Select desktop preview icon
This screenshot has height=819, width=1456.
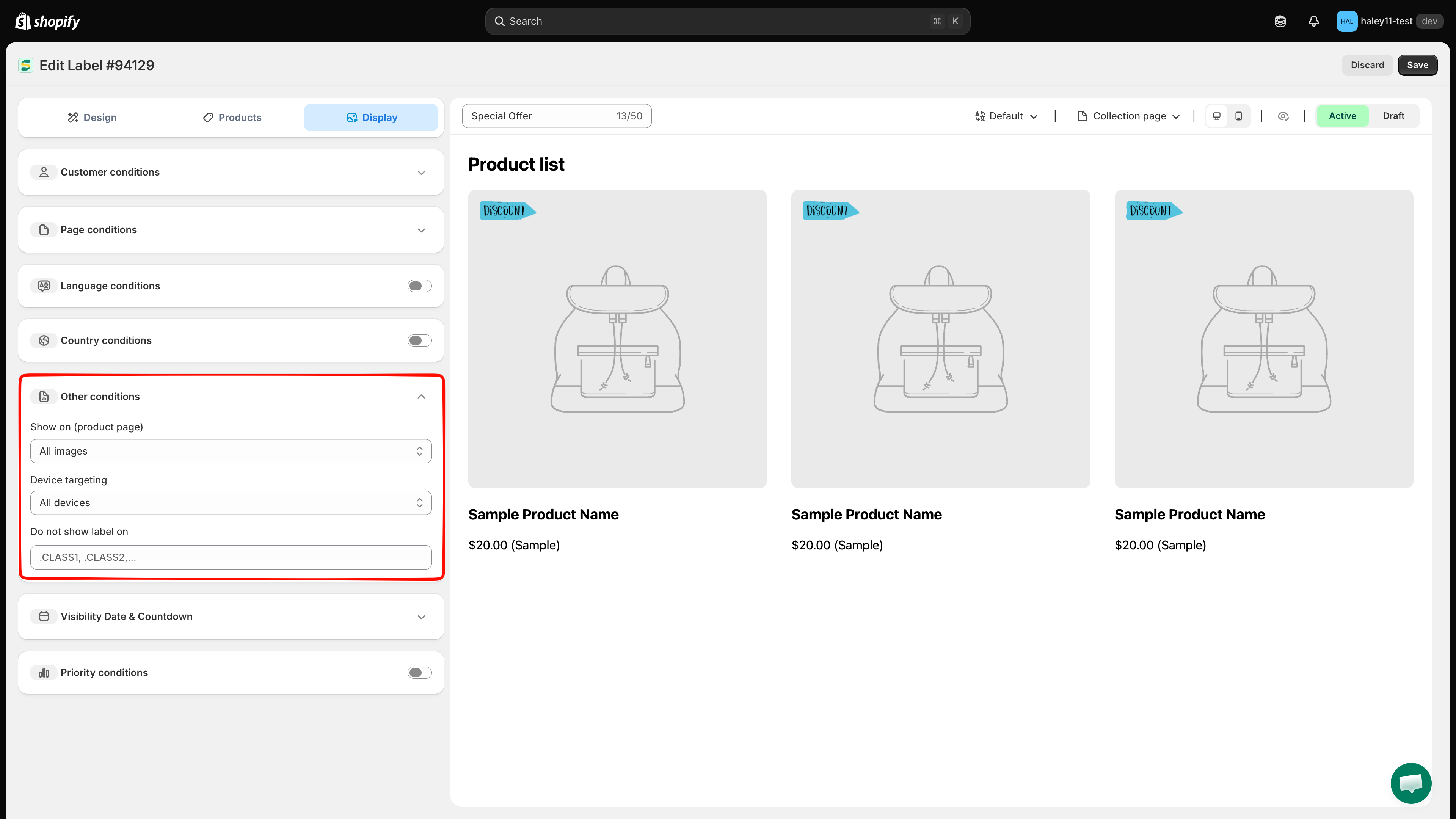pos(1217,116)
